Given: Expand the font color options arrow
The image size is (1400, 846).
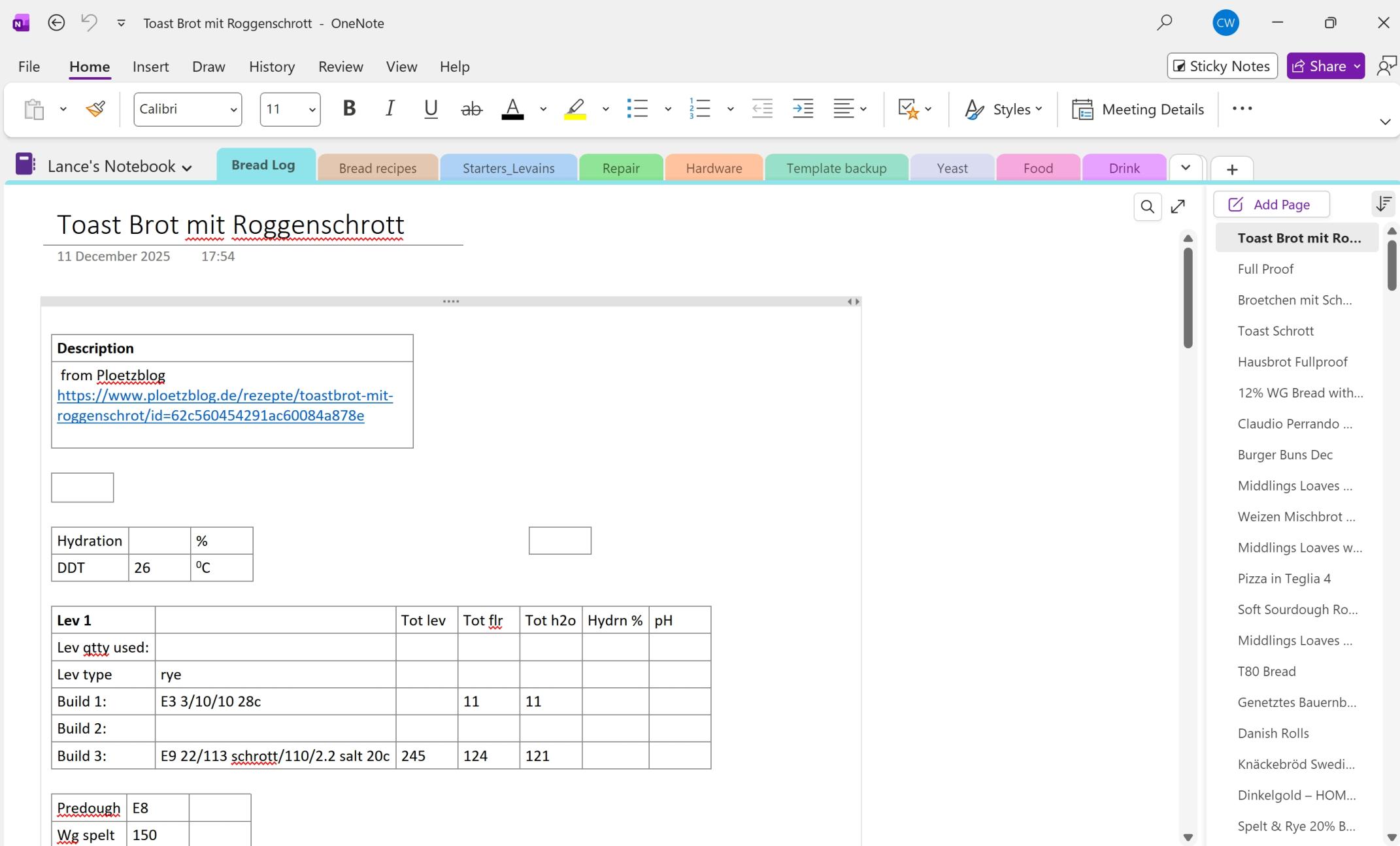Looking at the screenshot, I should coord(542,108).
